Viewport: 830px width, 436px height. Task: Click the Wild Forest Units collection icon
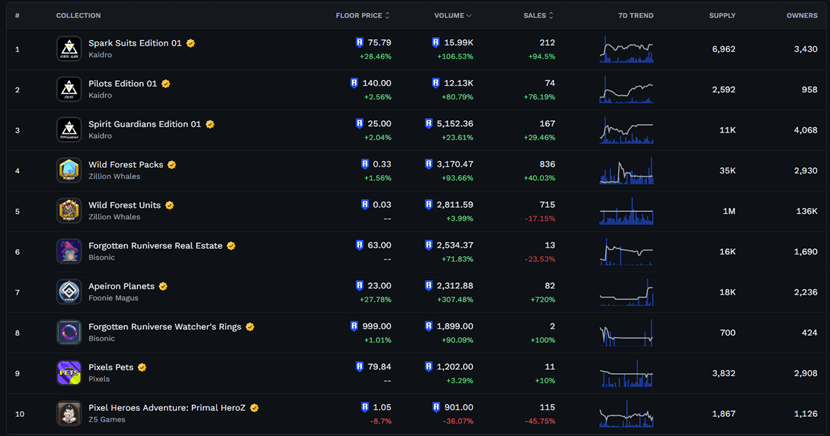69,211
